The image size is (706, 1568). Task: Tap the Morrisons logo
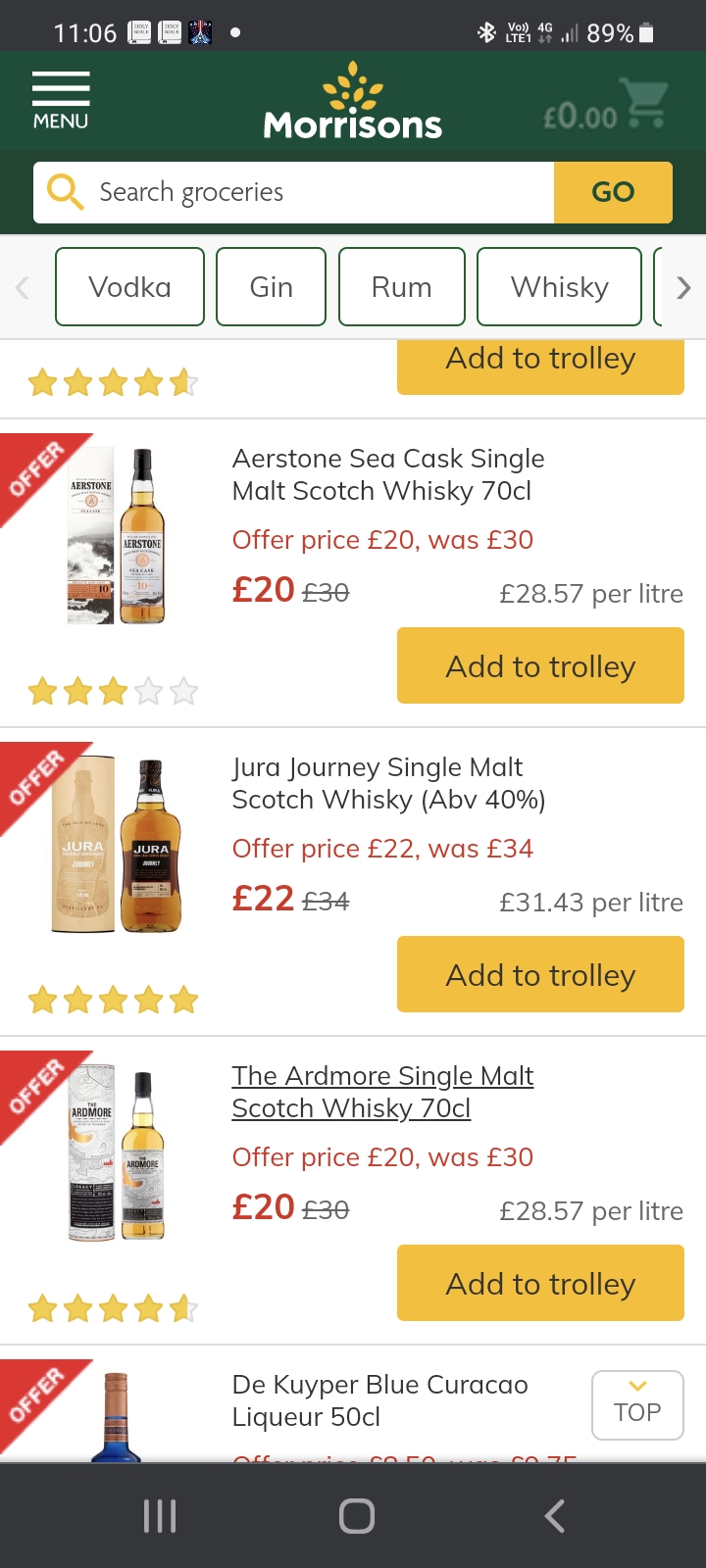353,102
